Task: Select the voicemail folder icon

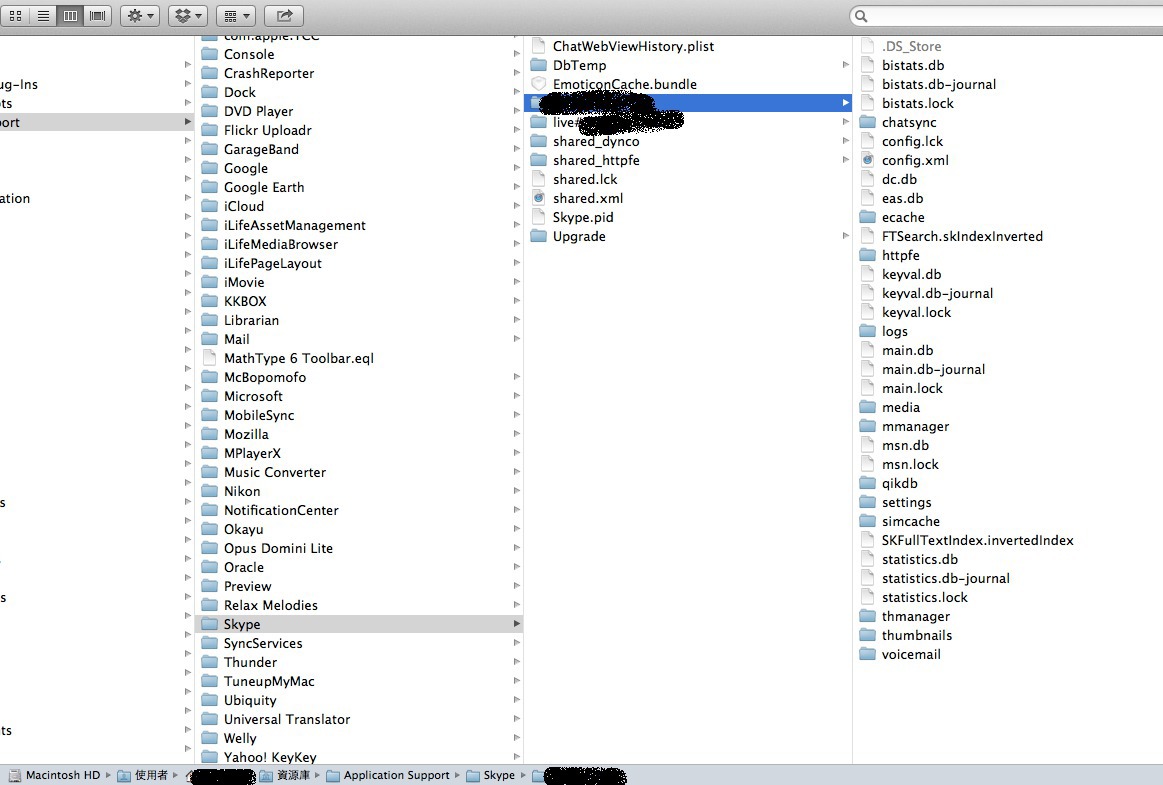Action: pyautogui.click(x=868, y=654)
